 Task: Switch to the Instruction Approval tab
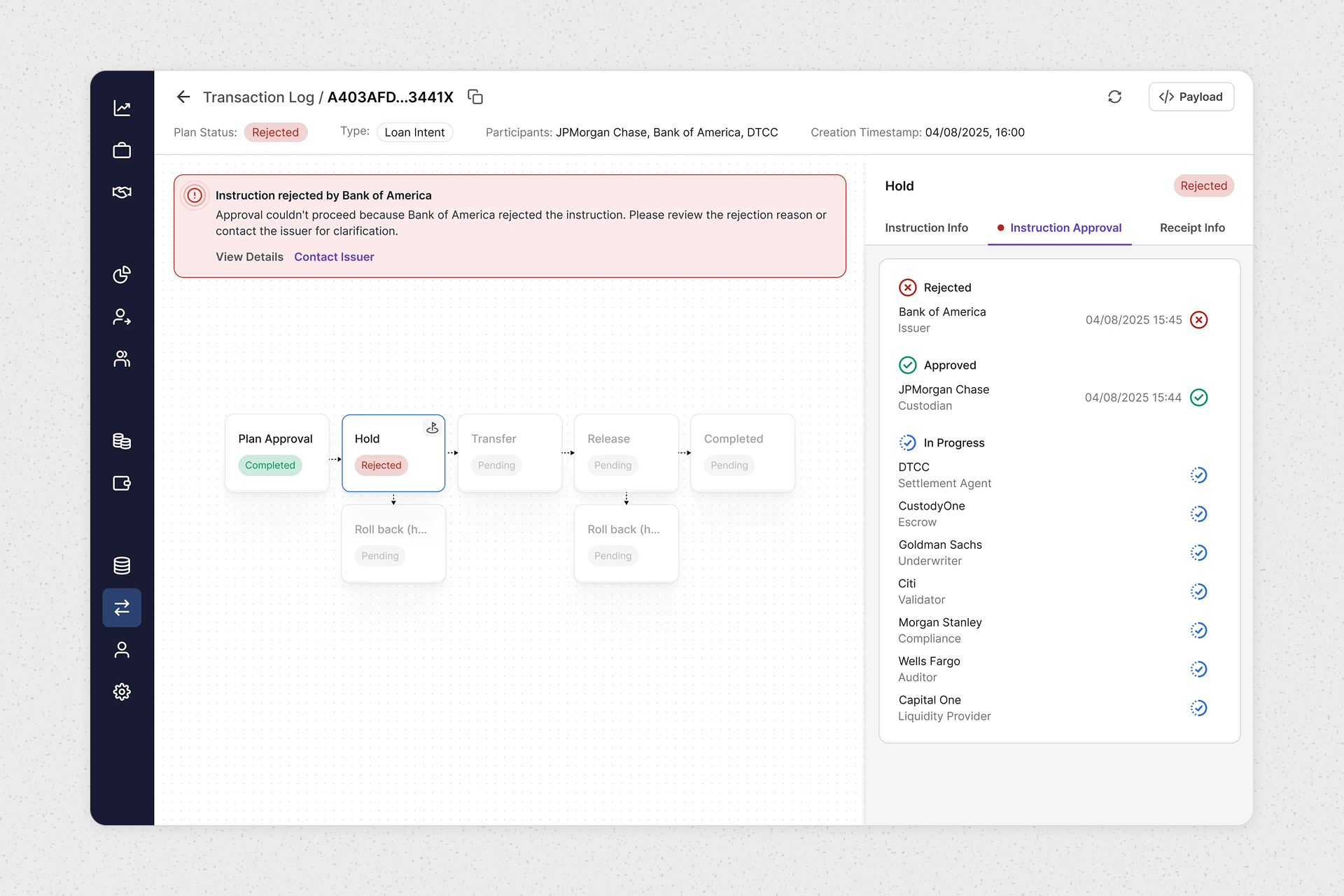coord(1060,227)
